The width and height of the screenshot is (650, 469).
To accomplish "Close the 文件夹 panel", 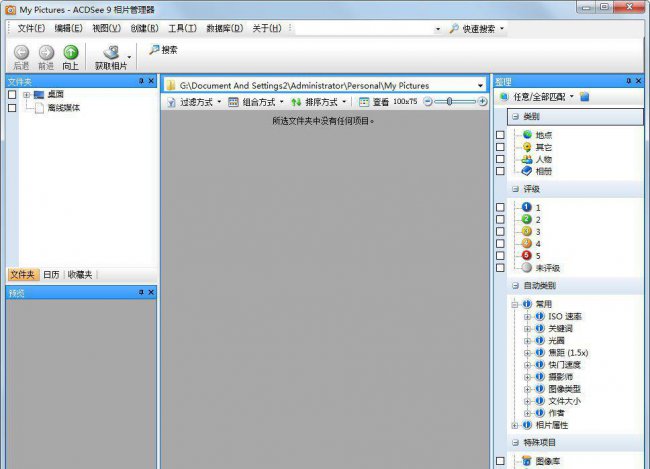I will point(151,81).
